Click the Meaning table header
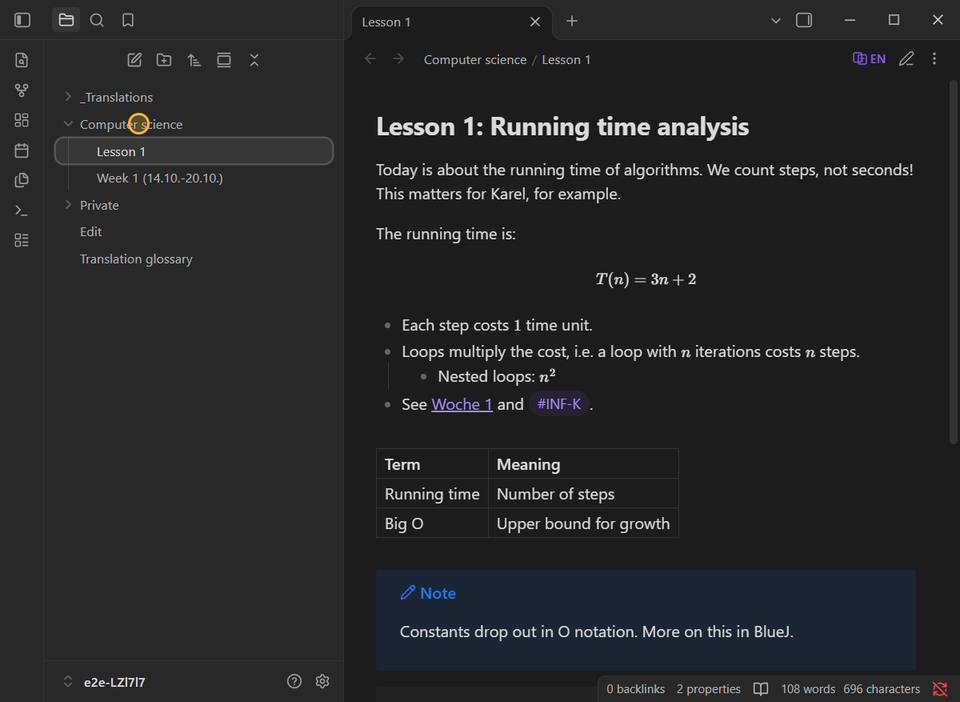 pyautogui.click(x=583, y=464)
